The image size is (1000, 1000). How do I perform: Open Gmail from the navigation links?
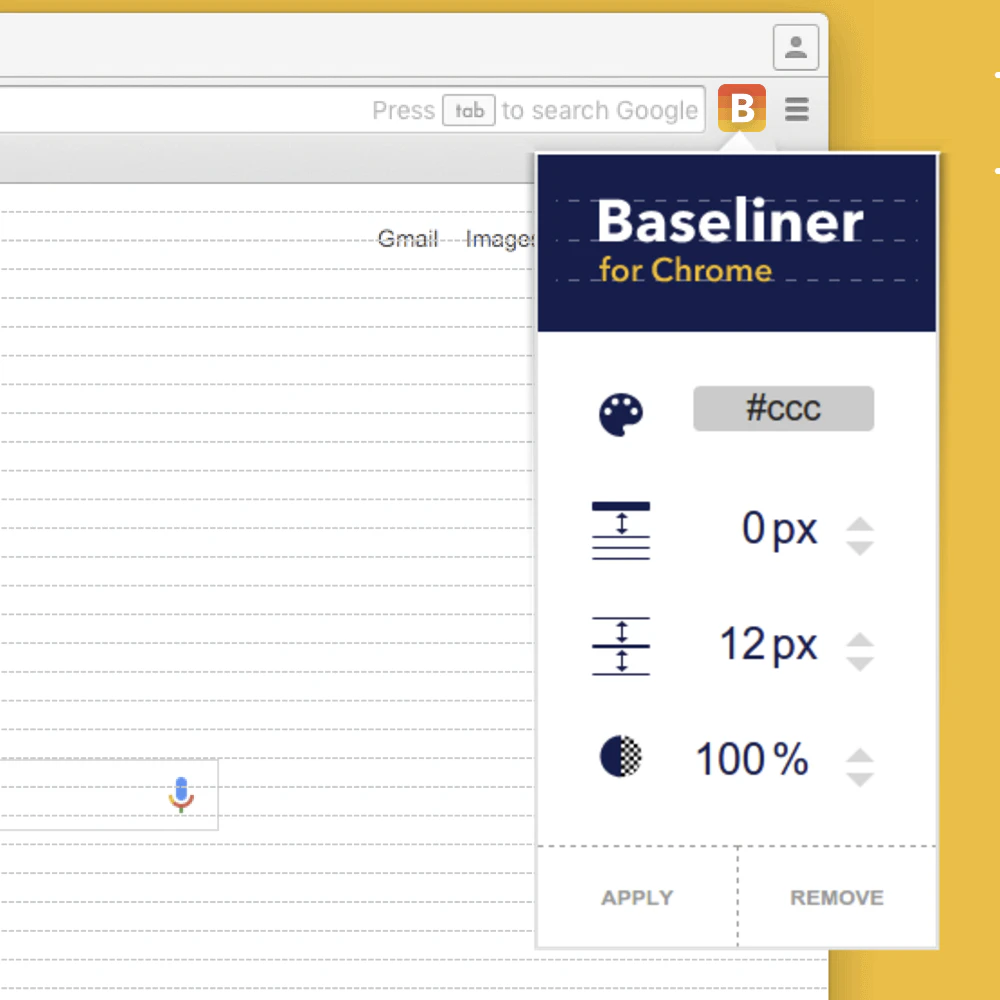407,239
